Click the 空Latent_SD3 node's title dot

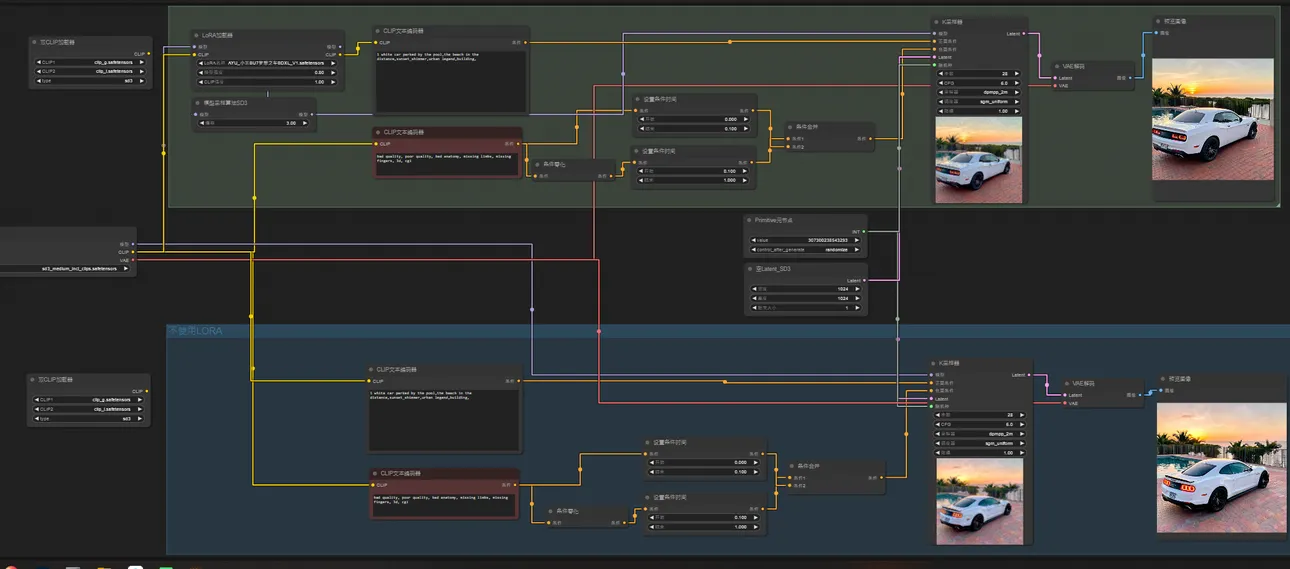pos(749,268)
